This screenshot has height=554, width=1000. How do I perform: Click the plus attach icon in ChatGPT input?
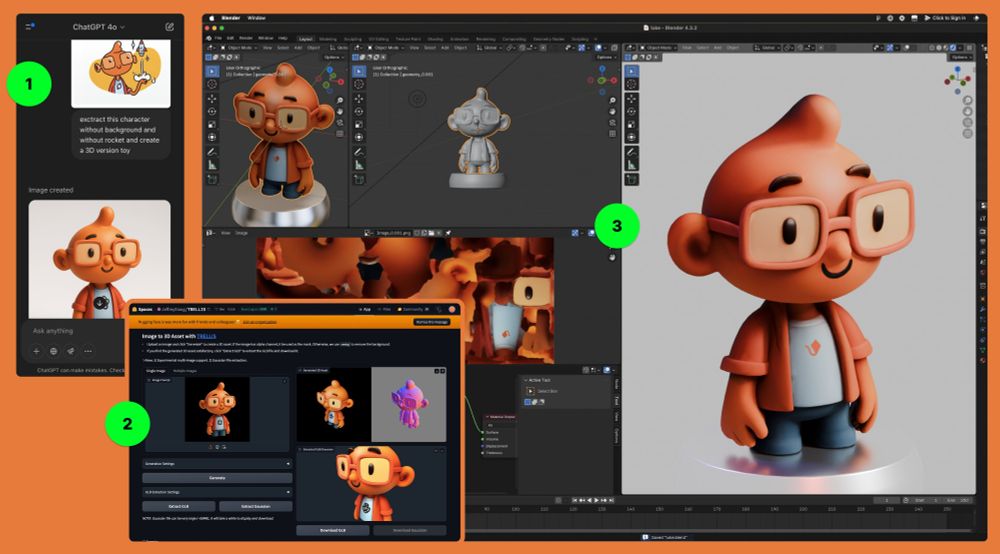click(36, 351)
